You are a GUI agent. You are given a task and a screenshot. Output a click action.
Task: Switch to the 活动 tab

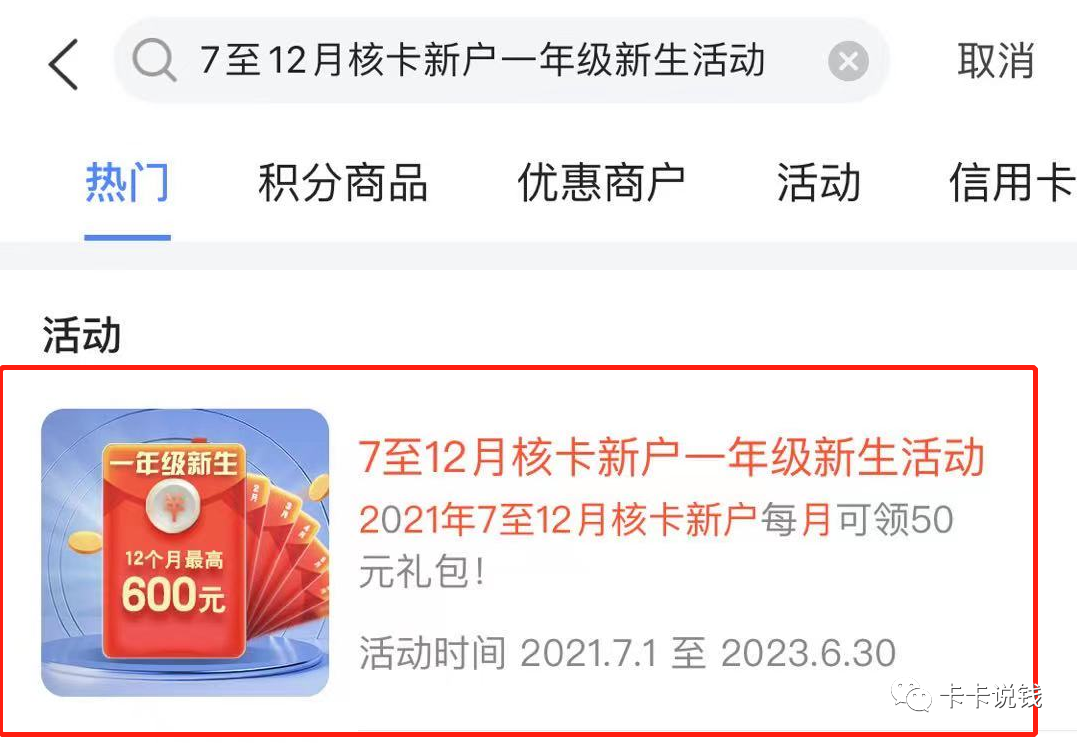818,183
